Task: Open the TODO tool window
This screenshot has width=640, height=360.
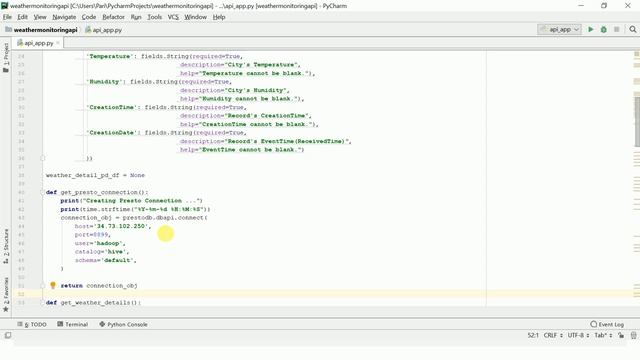Action: click(x=32, y=324)
